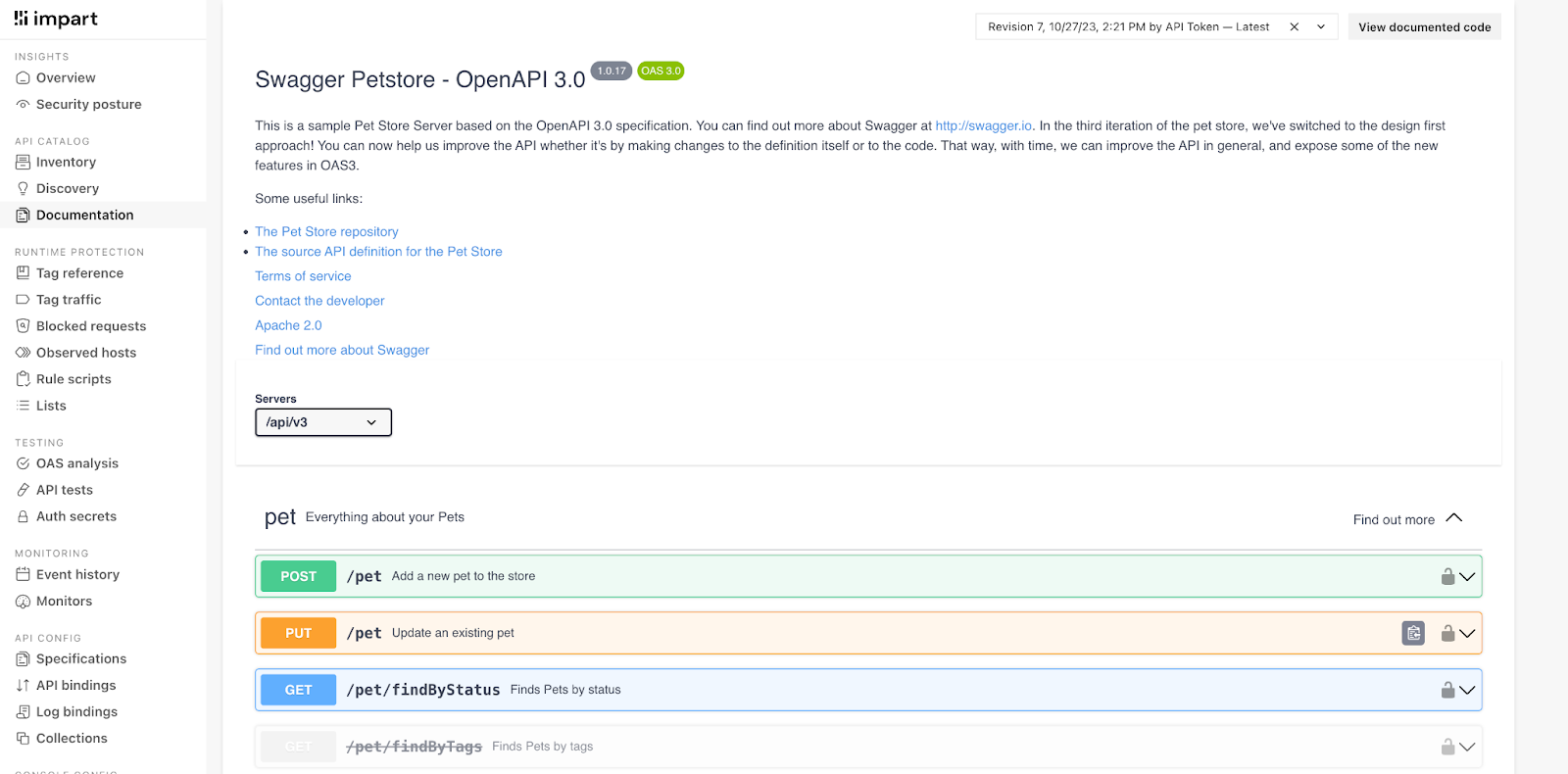
Task: Click the Tag reference icon
Action: 23,273
